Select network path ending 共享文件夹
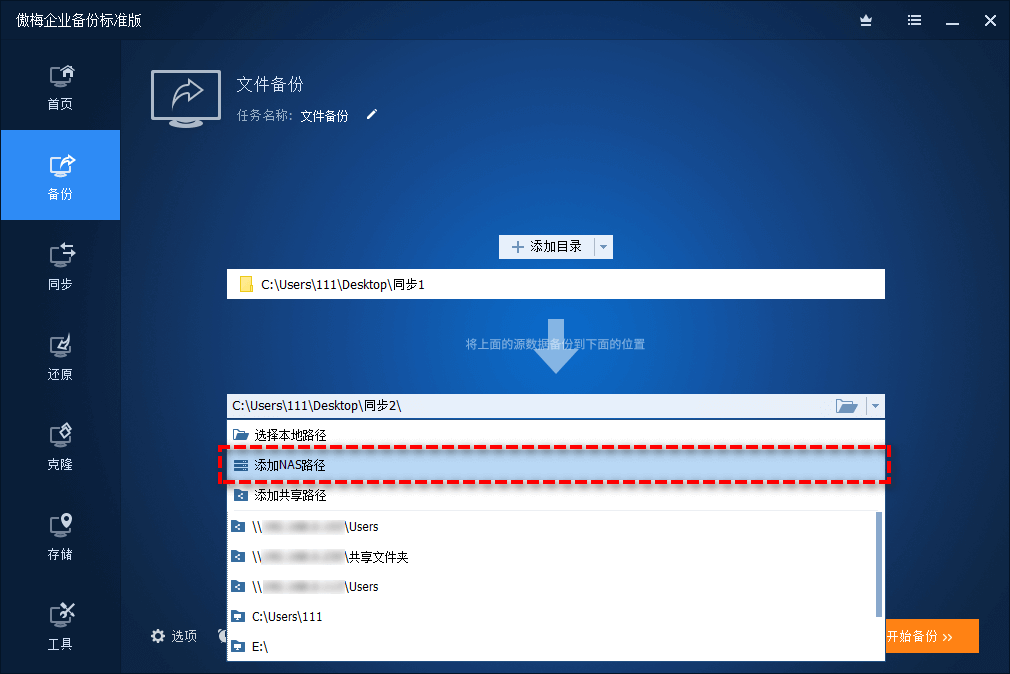 pos(551,557)
